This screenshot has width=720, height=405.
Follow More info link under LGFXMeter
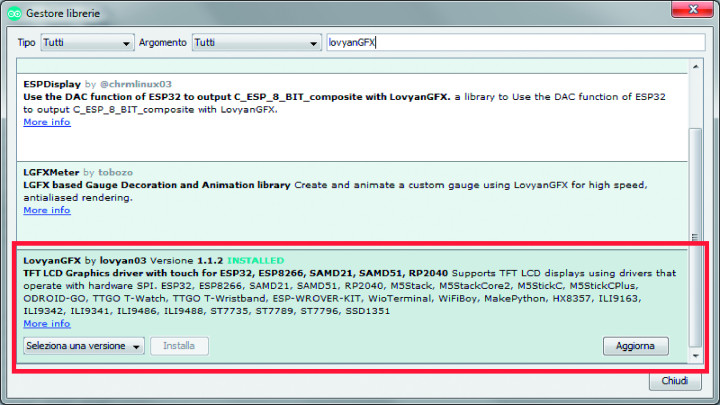click(x=47, y=210)
